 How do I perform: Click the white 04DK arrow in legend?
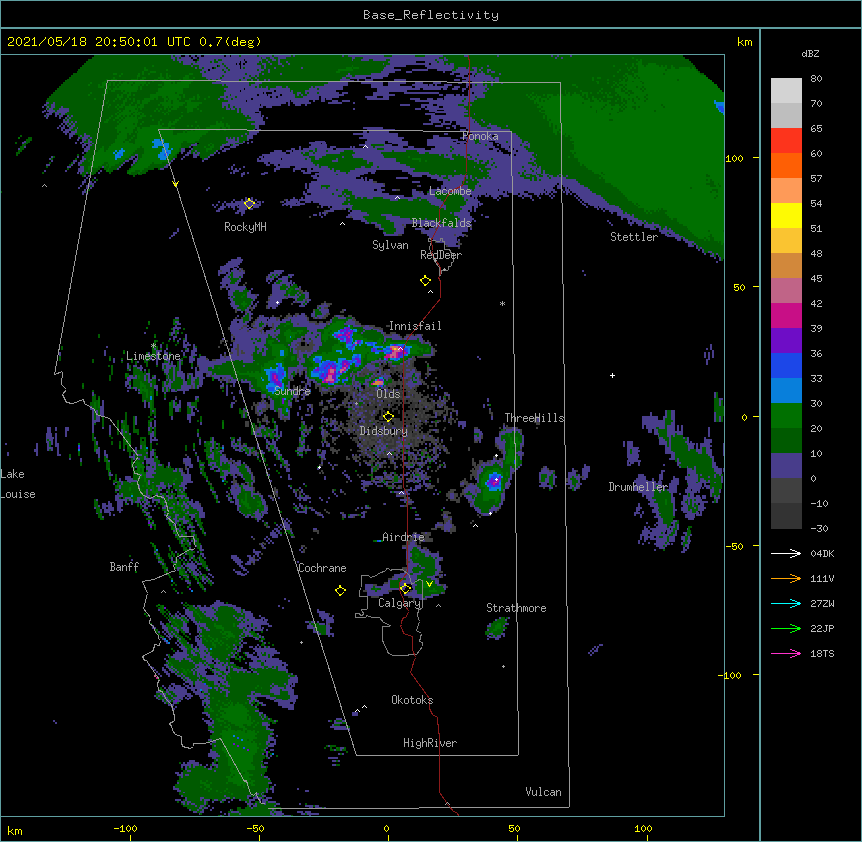point(786,553)
